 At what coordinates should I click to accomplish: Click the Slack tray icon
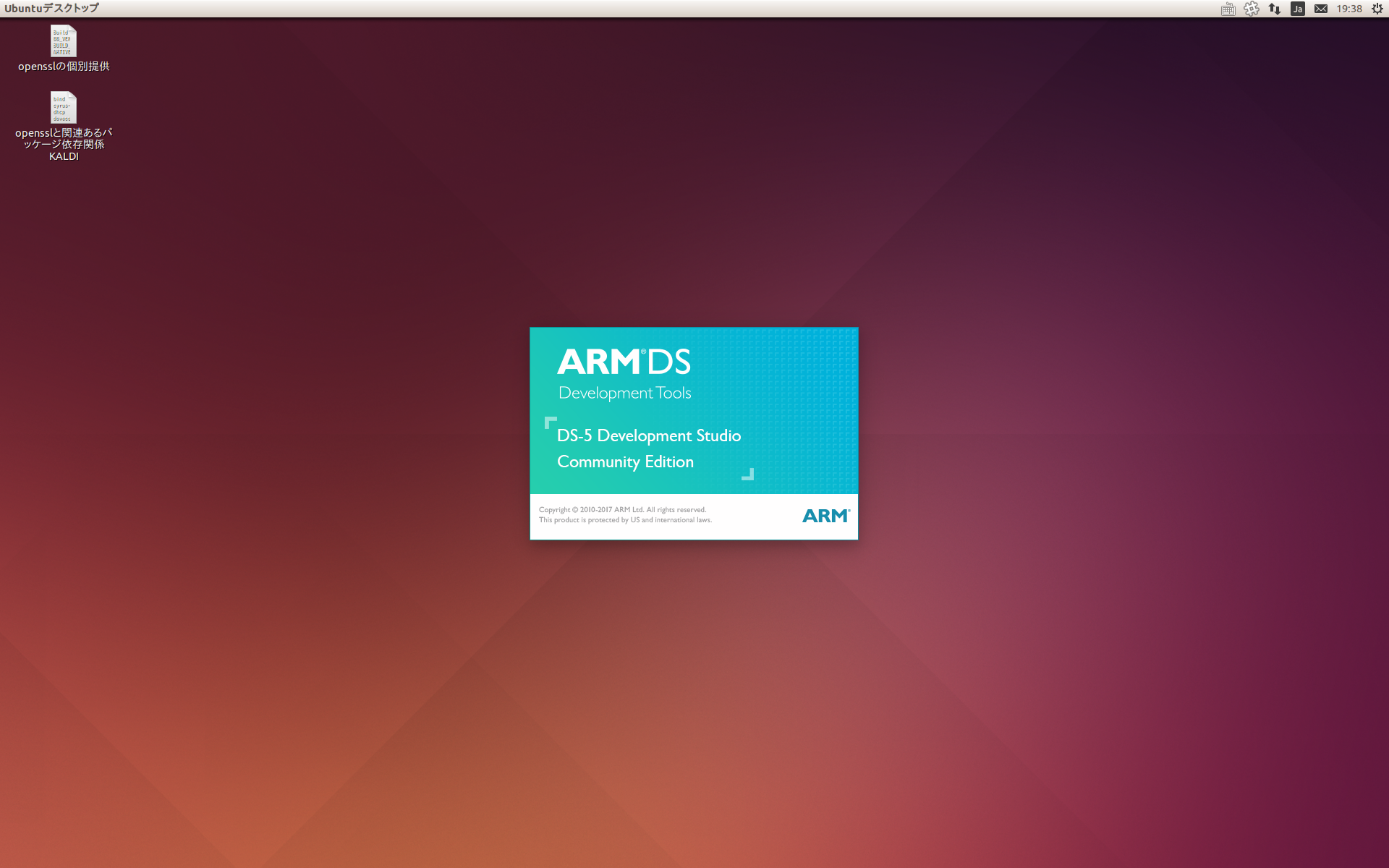[x=1252, y=9]
